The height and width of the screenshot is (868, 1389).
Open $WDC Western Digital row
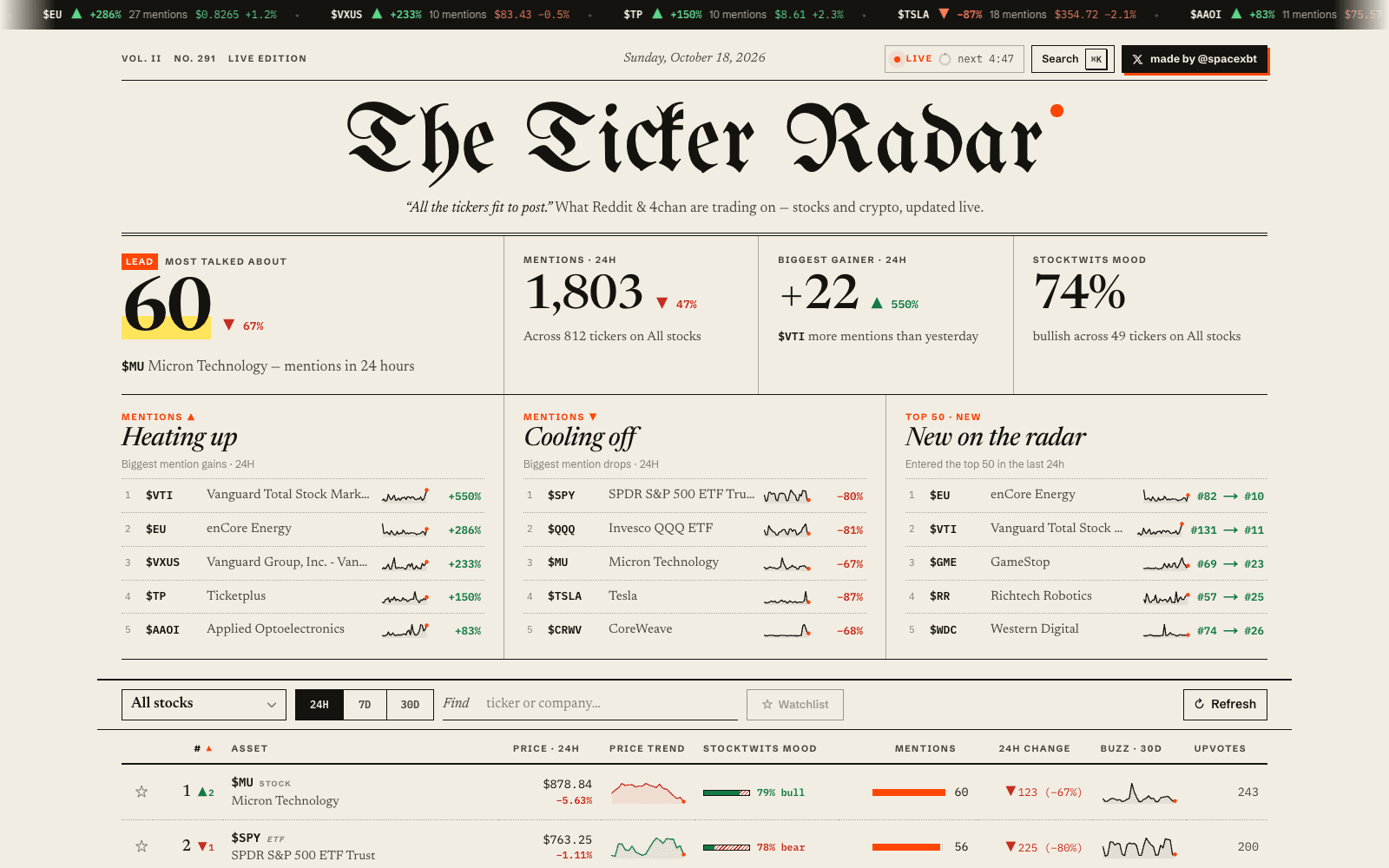point(1086,630)
